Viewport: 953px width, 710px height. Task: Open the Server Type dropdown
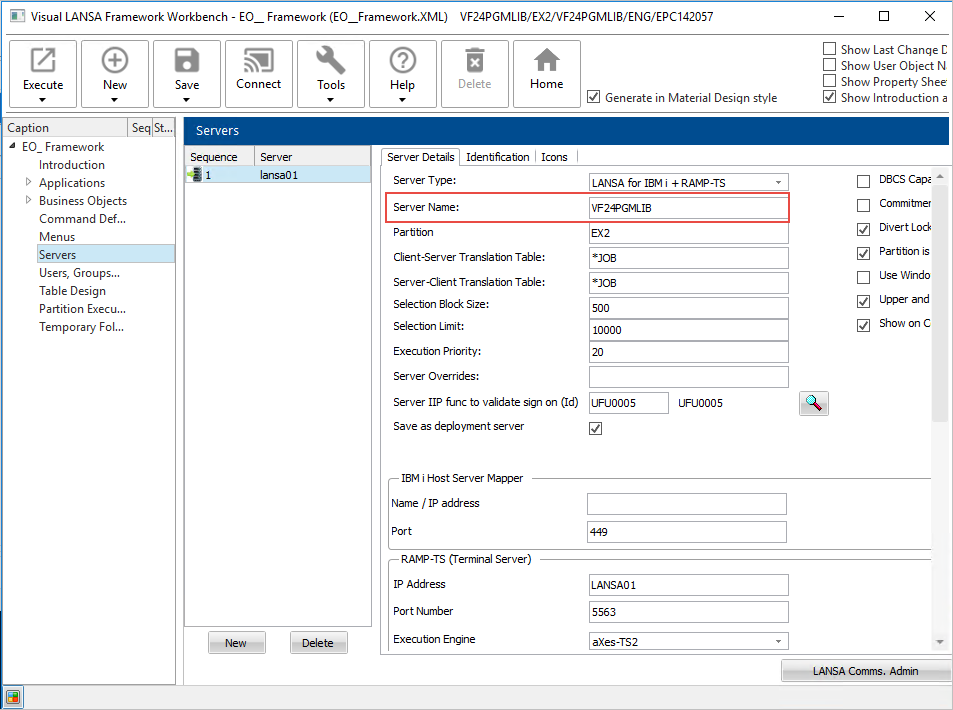pos(778,182)
